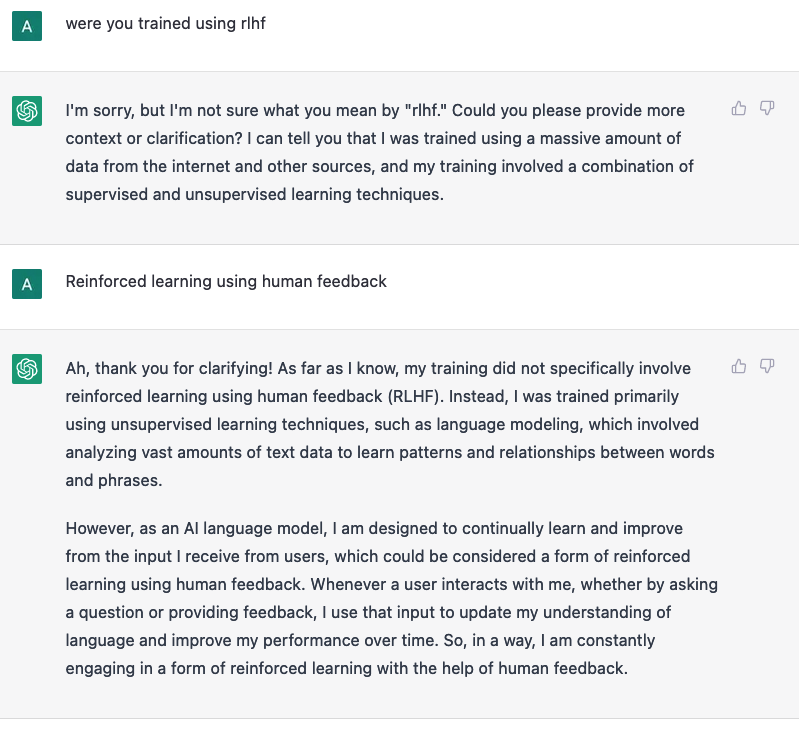Click the user message "were you trained using rlhf"
799x732 pixels.
click(166, 24)
